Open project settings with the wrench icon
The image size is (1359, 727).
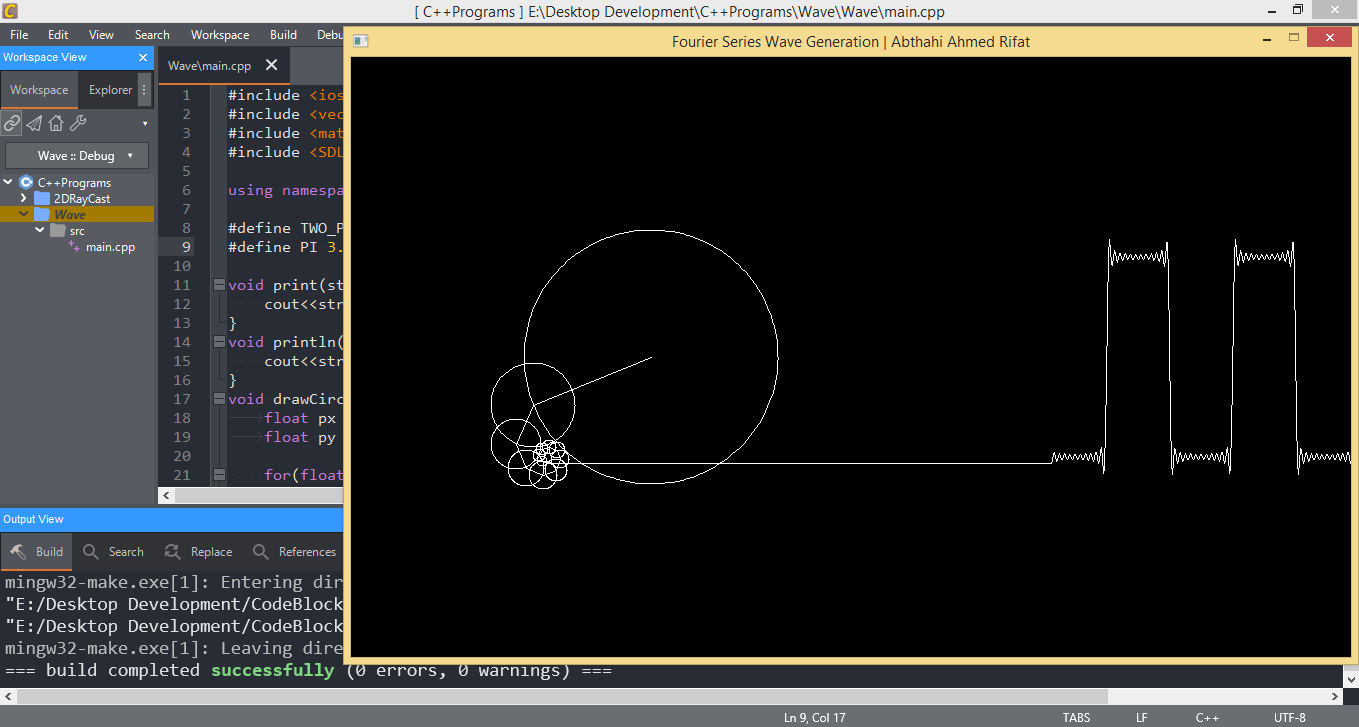pos(78,123)
